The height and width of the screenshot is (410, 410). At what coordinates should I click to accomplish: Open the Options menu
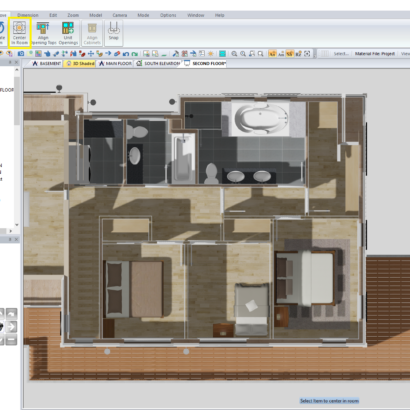(x=168, y=15)
